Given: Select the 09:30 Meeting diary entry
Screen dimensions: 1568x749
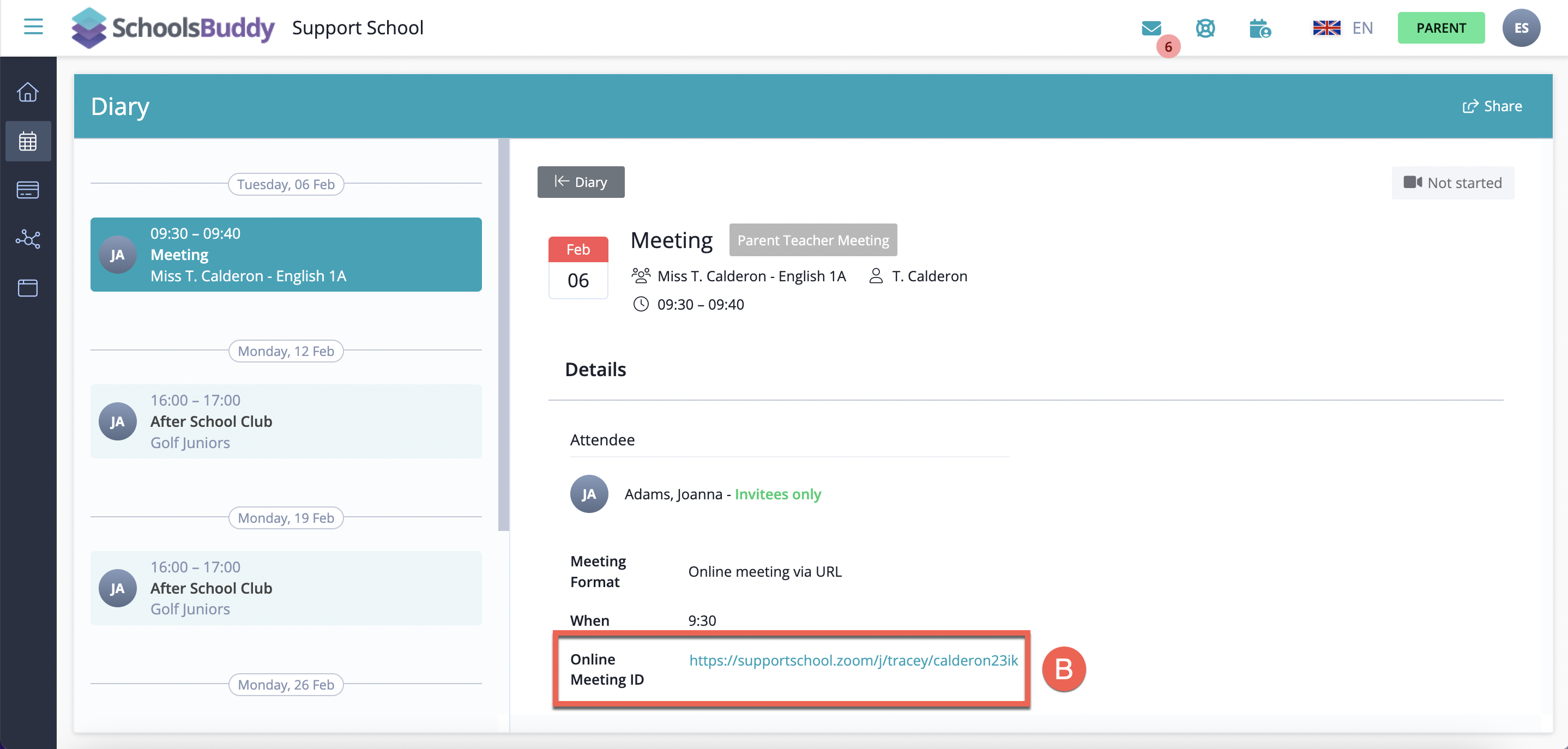Looking at the screenshot, I should point(286,255).
